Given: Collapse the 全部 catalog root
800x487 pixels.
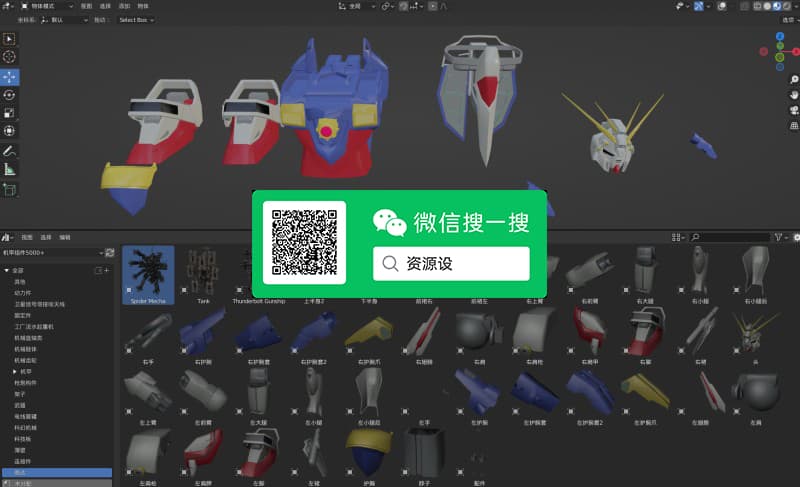Looking at the screenshot, I should point(7,270).
